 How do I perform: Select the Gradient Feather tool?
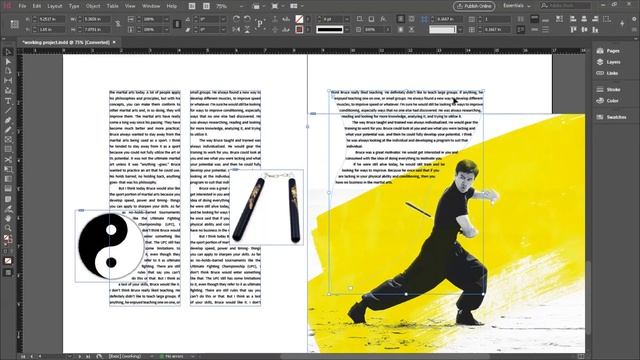(x=8, y=189)
